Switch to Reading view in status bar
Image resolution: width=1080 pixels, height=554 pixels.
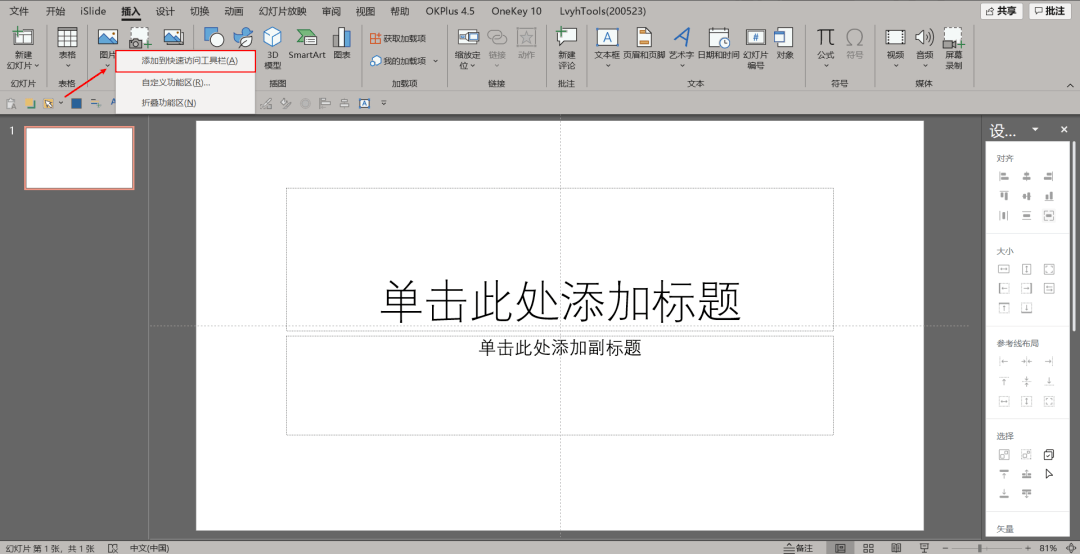click(x=895, y=548)
